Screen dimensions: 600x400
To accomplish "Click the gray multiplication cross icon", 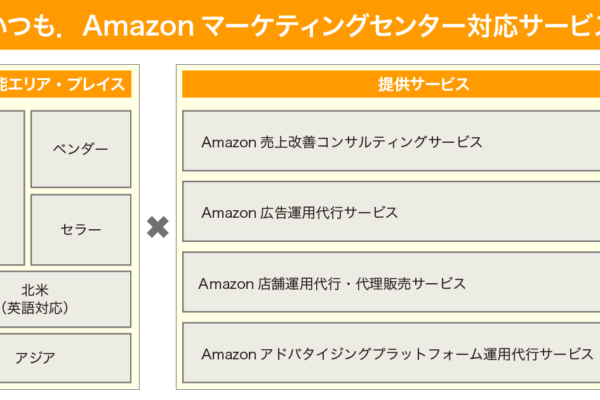I will (x=158, y=227).
